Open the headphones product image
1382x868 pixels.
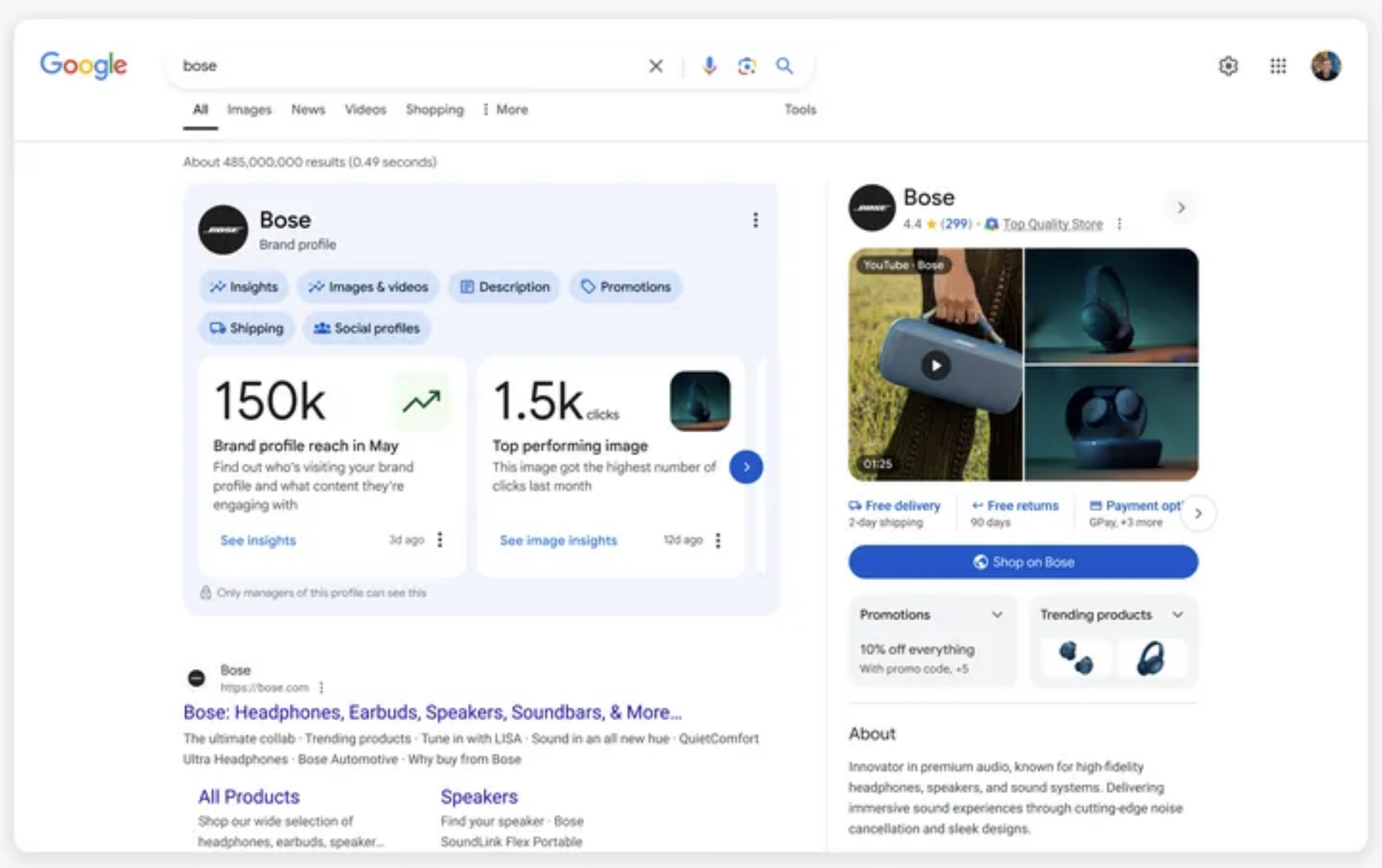click(1112, 306)
